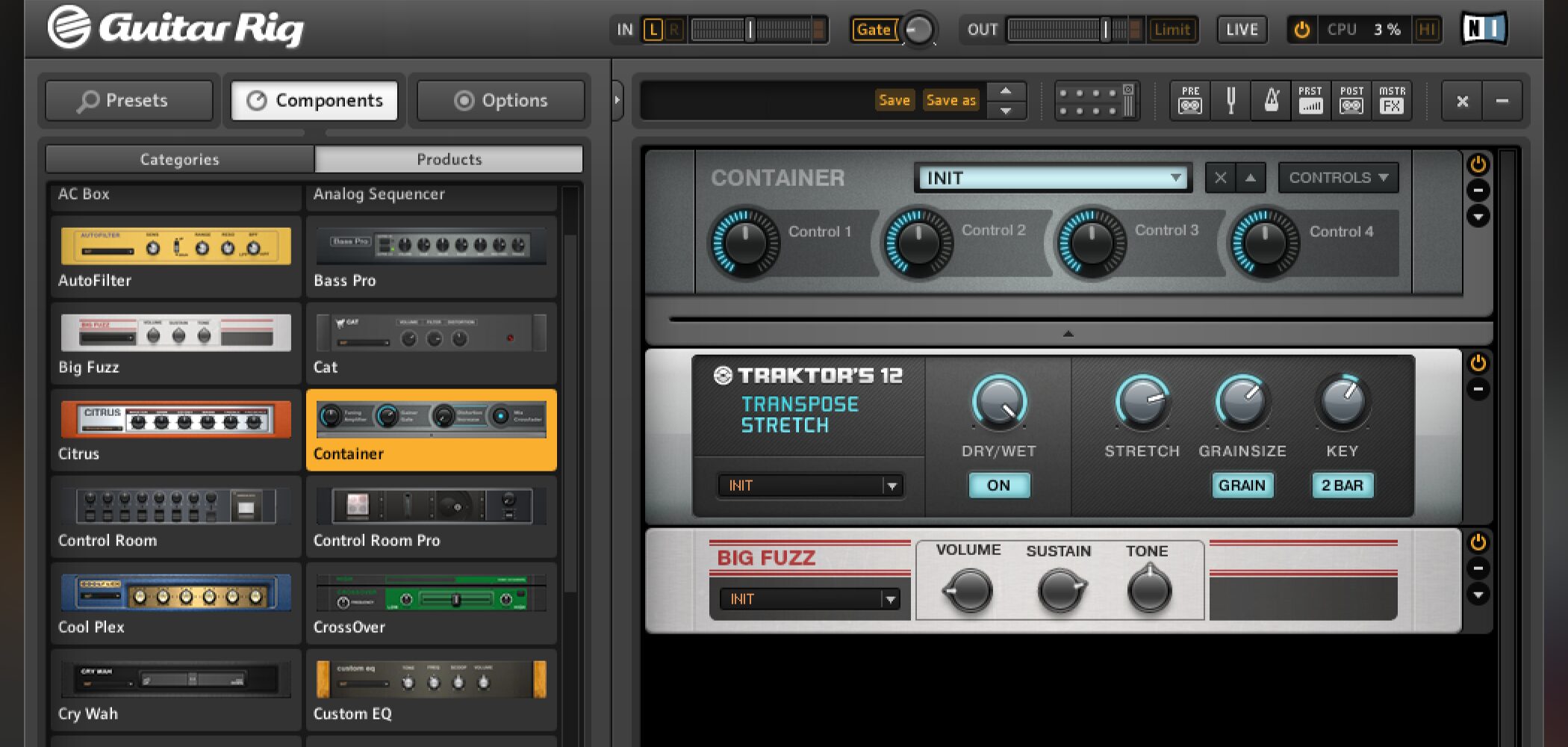The height and width of the screenshot is (747, 1568).
Task: Show the metronome tool
Action: click(1272, 101)
